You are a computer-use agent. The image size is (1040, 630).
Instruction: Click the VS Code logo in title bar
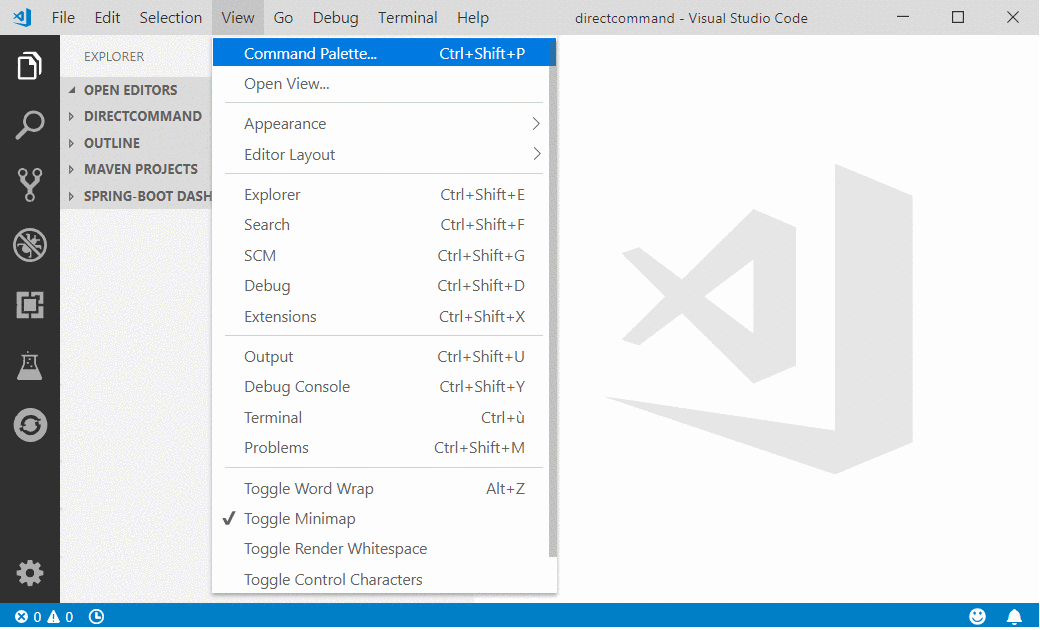22,17
